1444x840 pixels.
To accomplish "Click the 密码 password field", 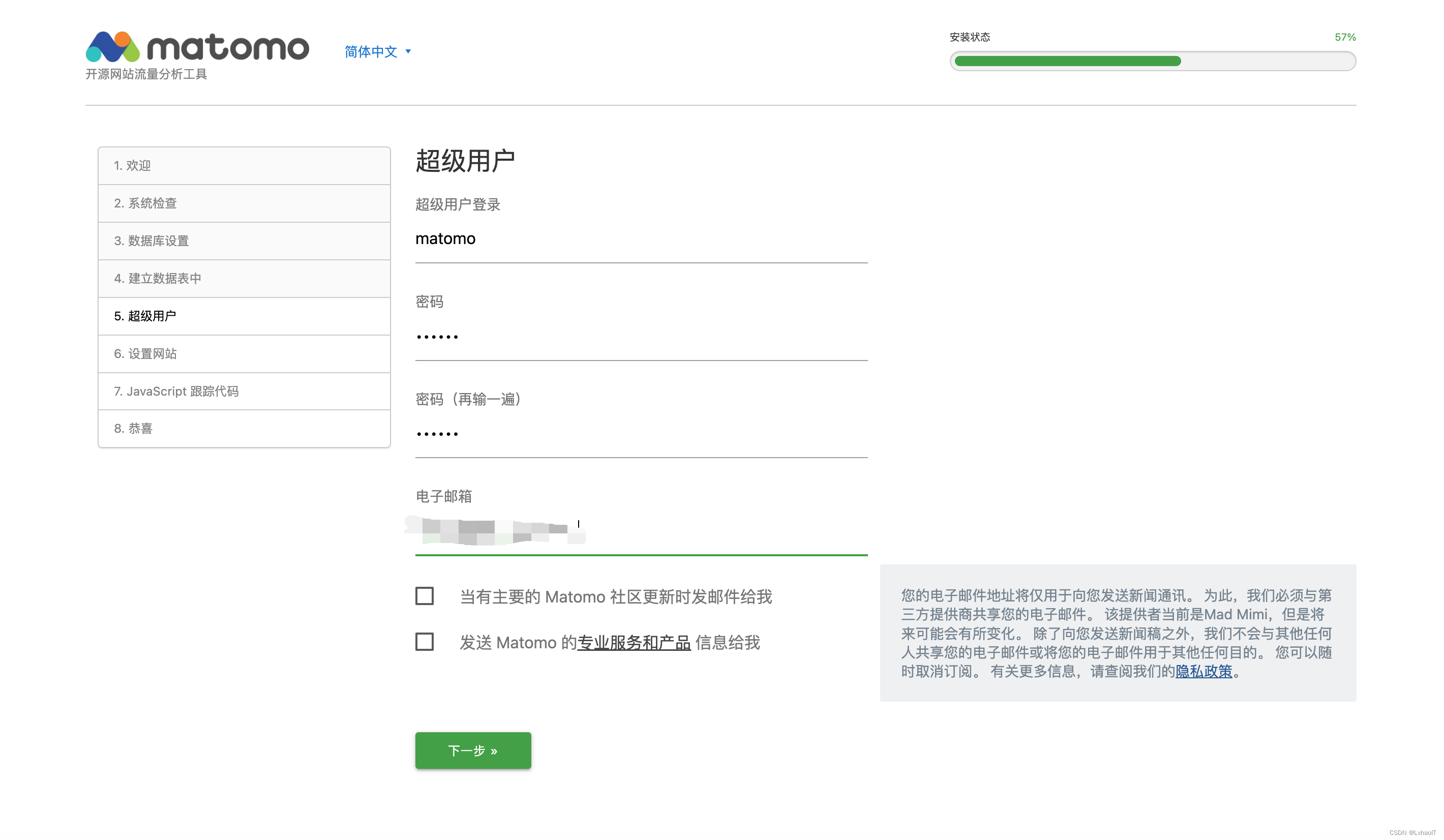I will (641, 337).
